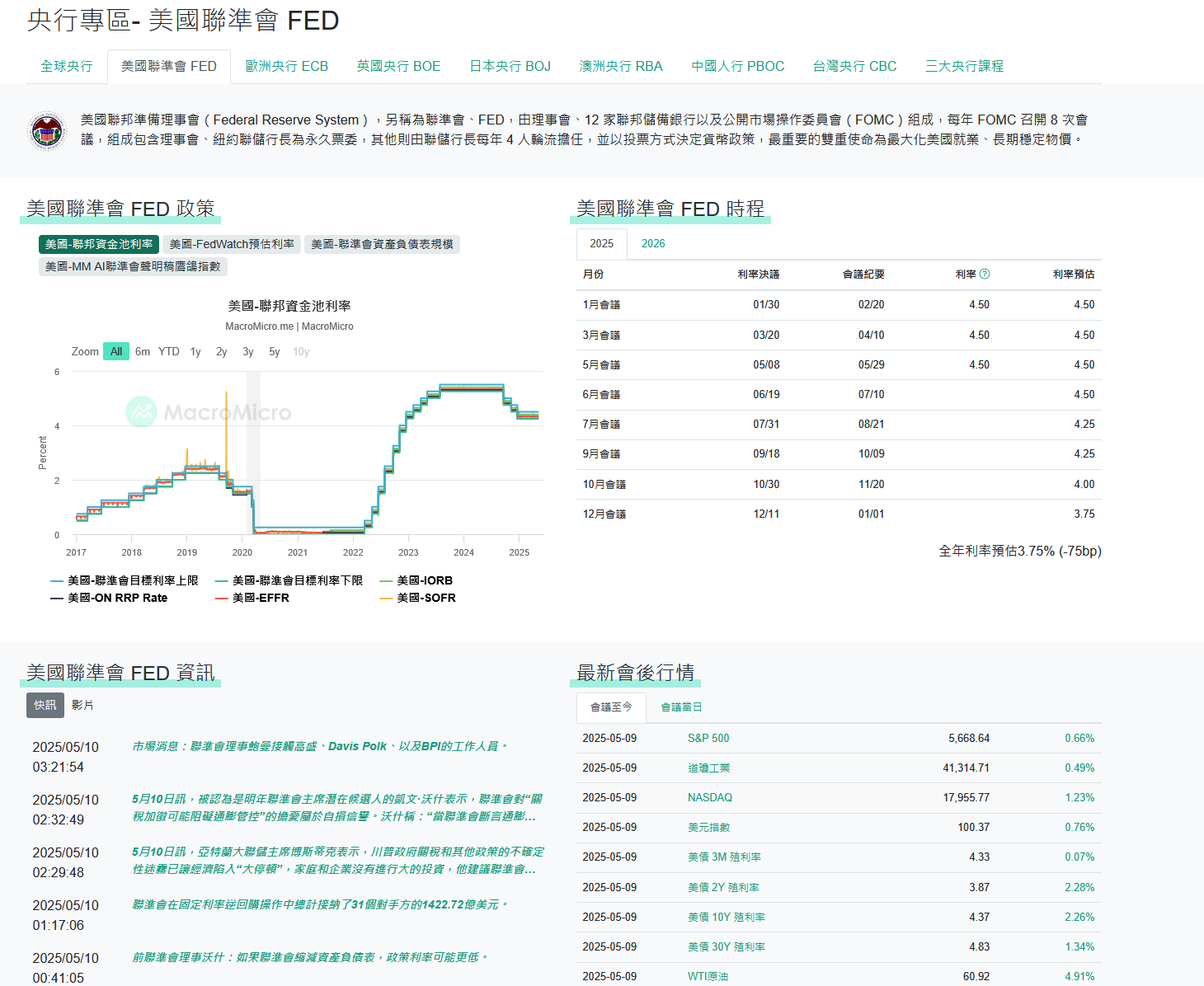
Task: Open the 會議當日 market tab
Action: click(x=681, y=707)
